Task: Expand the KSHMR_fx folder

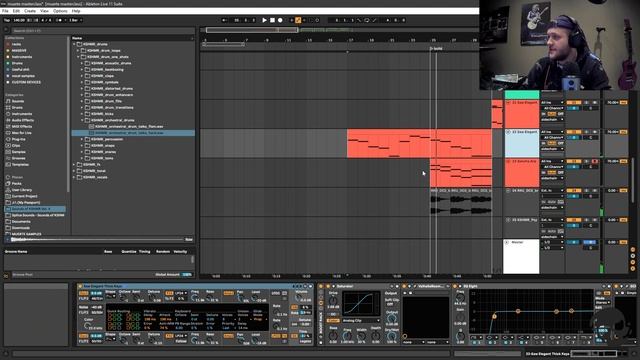Action: pyautogui.click(x=74, y=164)
